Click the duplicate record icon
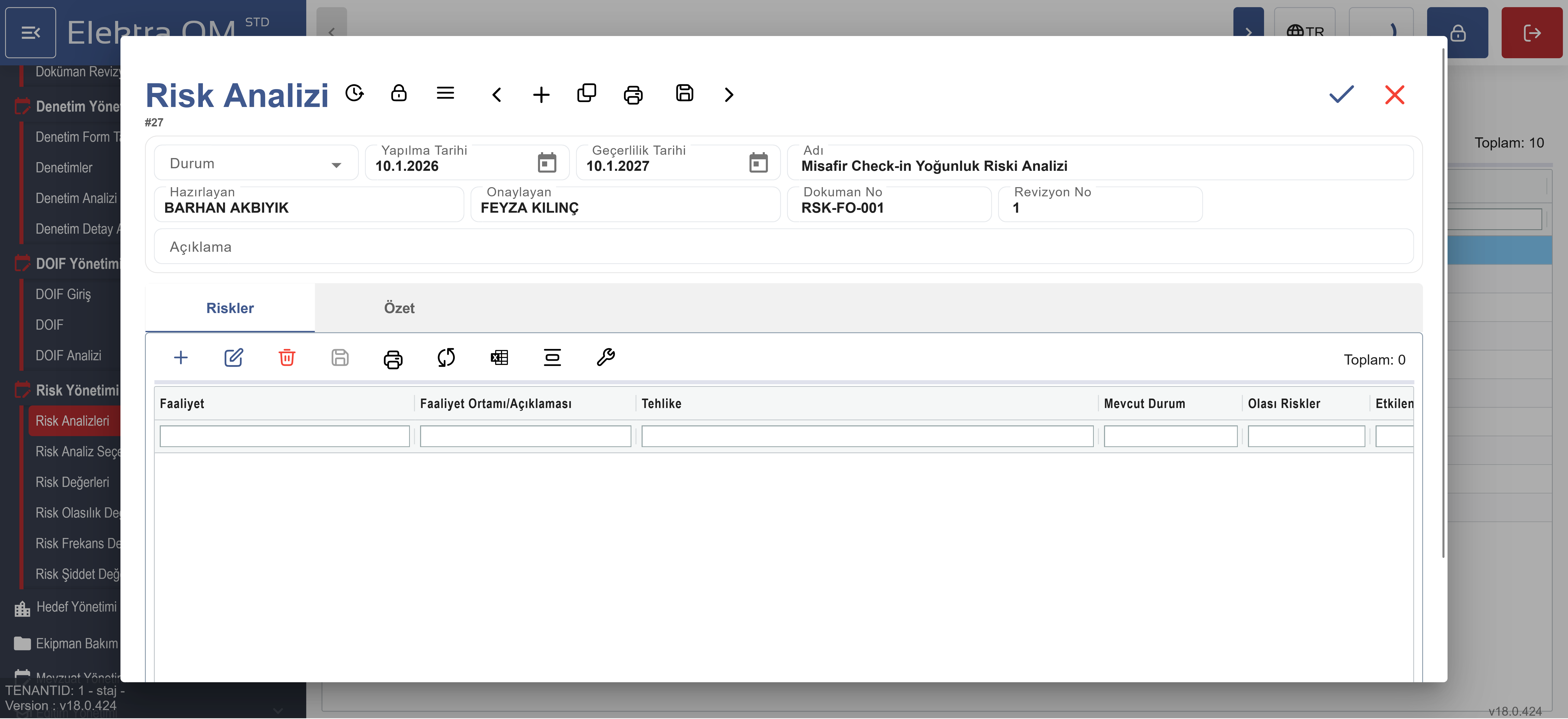This screenshot has height=719, width=1568. tap(586, 93)
